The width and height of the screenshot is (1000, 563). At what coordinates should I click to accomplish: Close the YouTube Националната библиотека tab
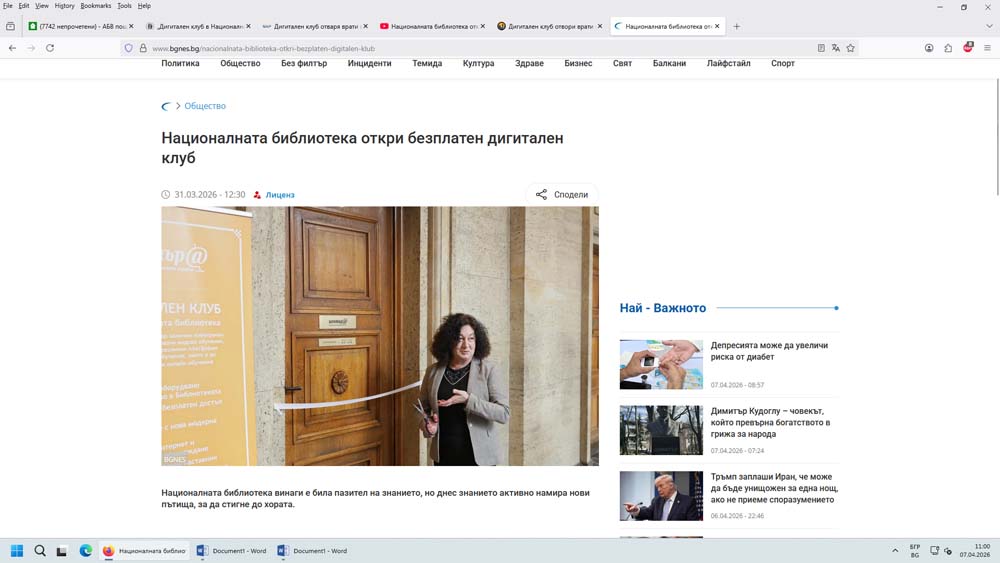coord(482,26)
